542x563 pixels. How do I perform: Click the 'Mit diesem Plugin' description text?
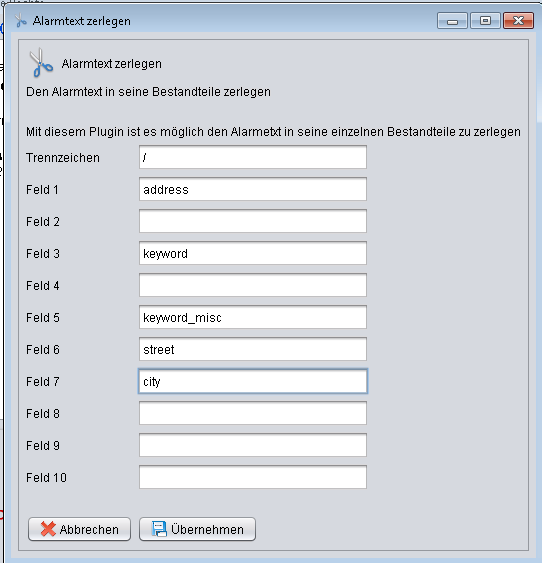(x=273, y=132)
